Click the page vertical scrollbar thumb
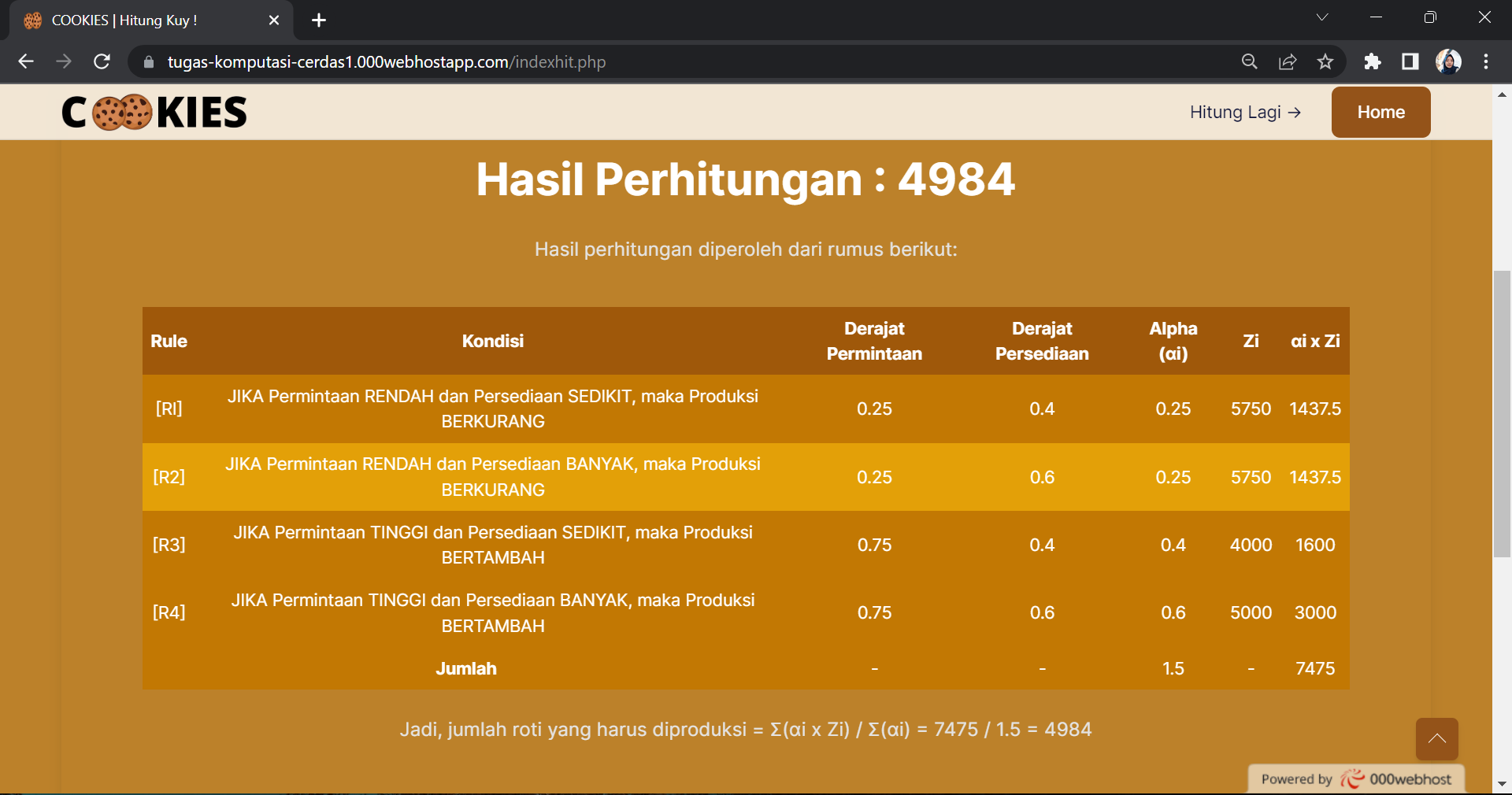This screenshot has height=795, width=1512. [1502, 414]
